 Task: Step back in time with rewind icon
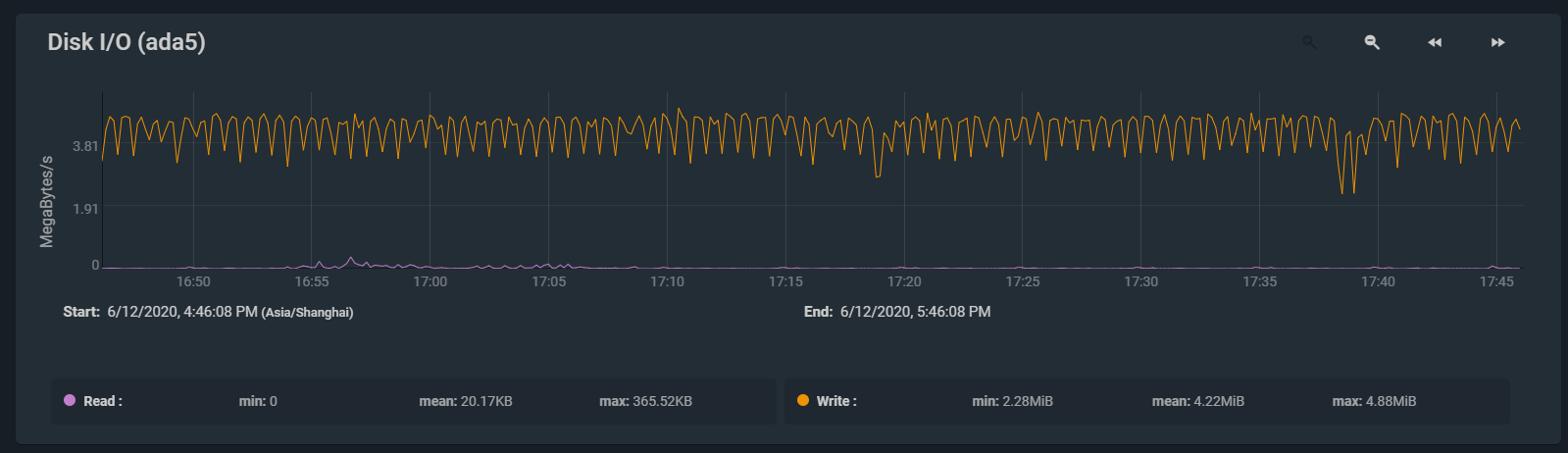pyautogui.click(x=1435, y=42)
